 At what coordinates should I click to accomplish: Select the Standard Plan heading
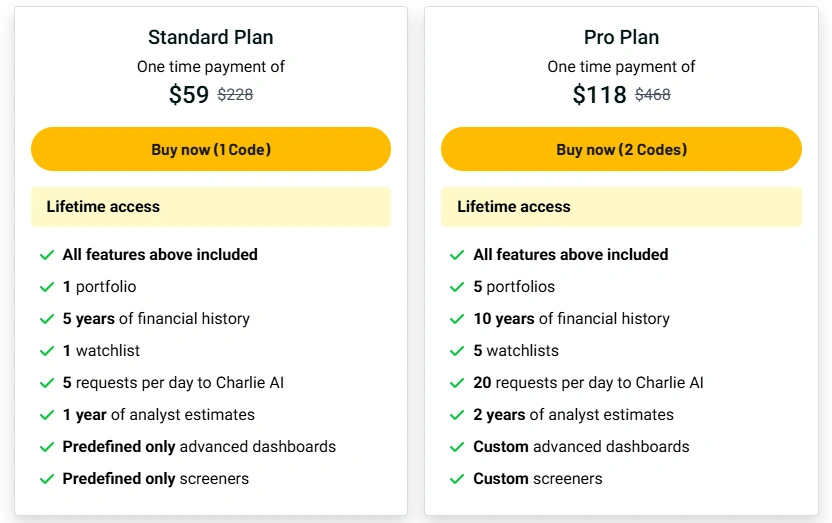coord(211,37)
